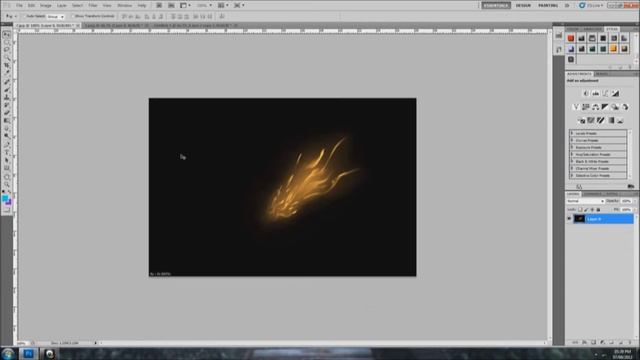Select the Eraser tool
The image size is (640, 360).
[7, 113]
